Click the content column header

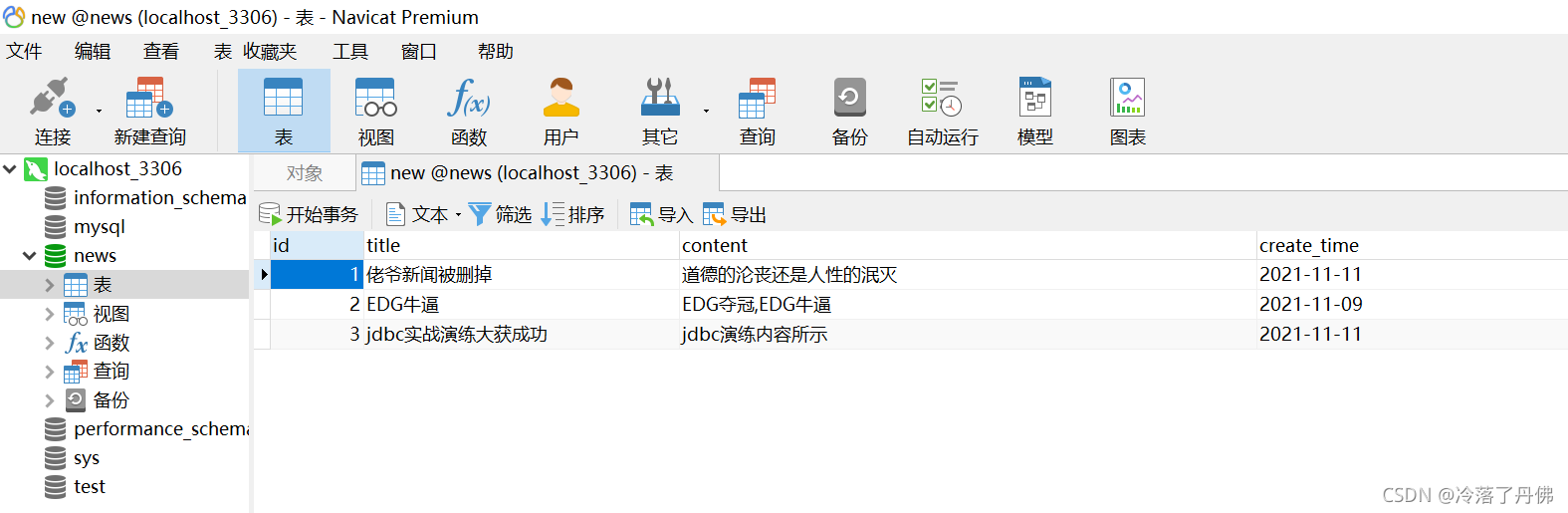tap(968, 245)
